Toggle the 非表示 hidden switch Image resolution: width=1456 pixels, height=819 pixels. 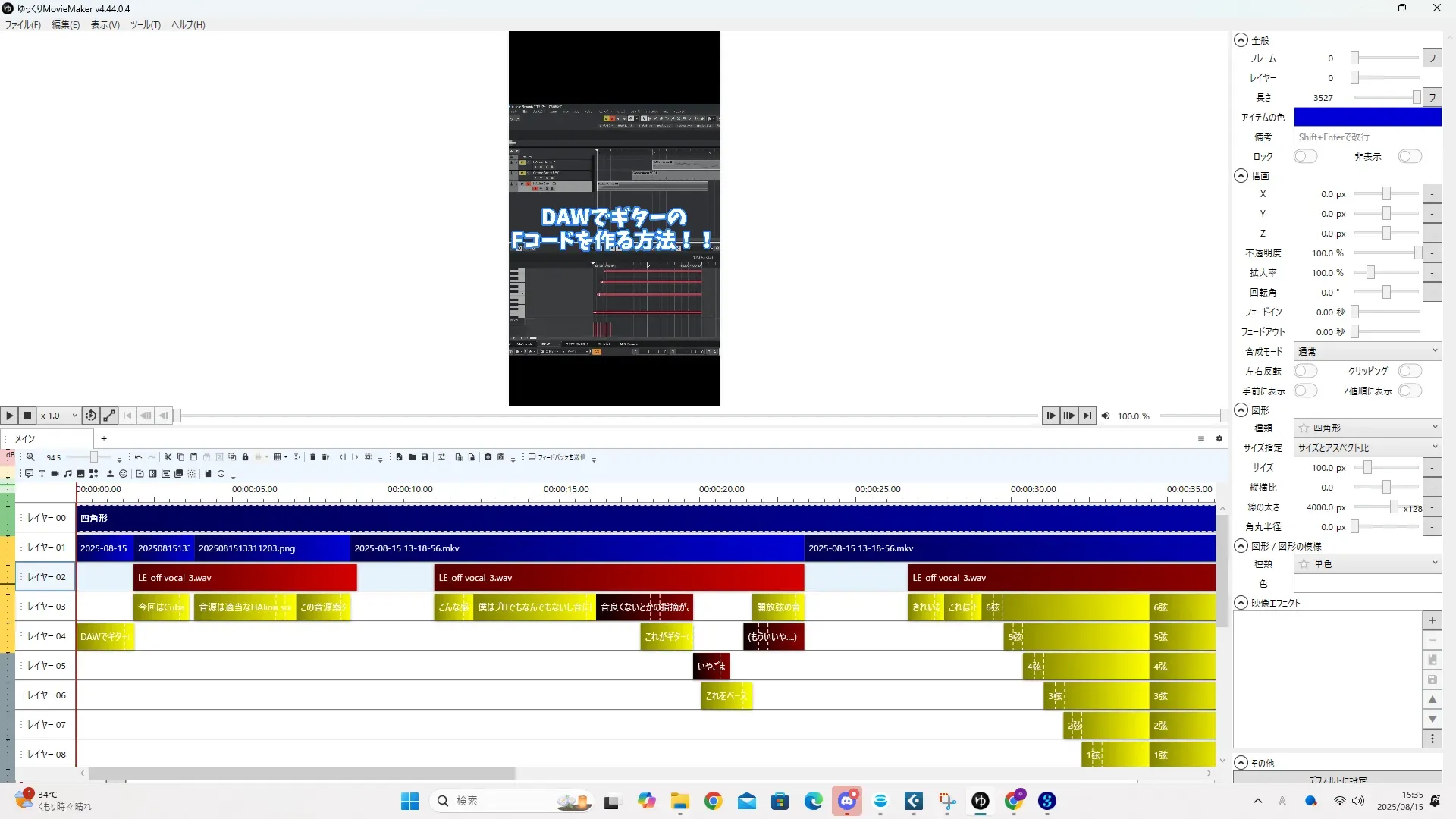click(1409, 156)
